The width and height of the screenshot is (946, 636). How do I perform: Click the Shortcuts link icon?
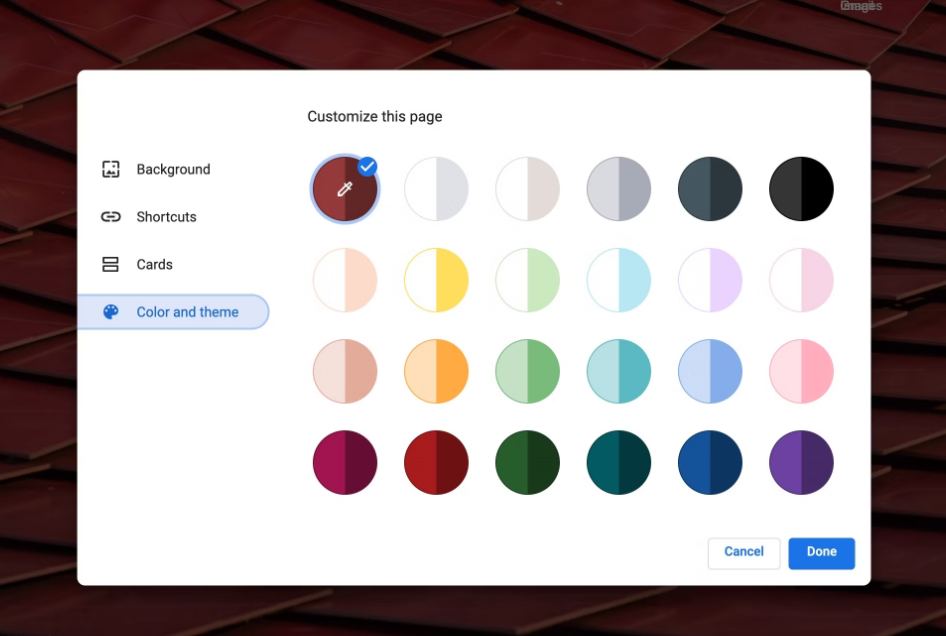click(111, 217)
